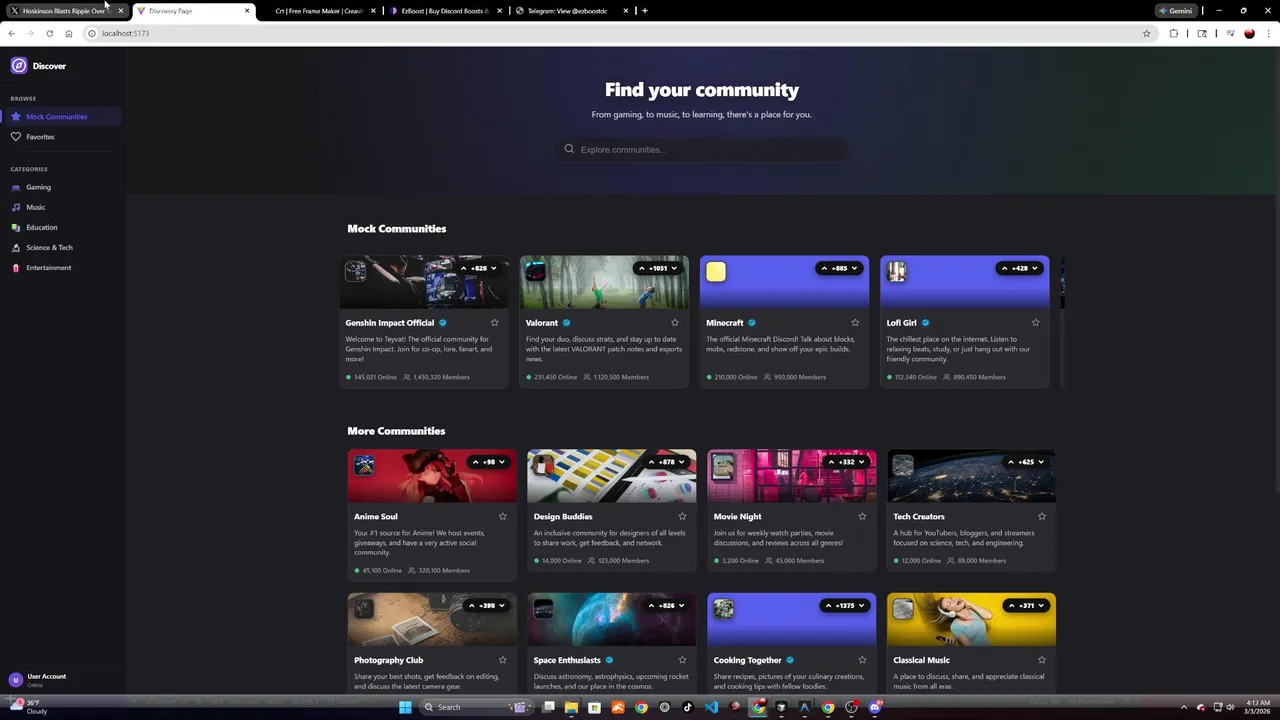Click the verified badge next to Minecraft

point(752,323)
